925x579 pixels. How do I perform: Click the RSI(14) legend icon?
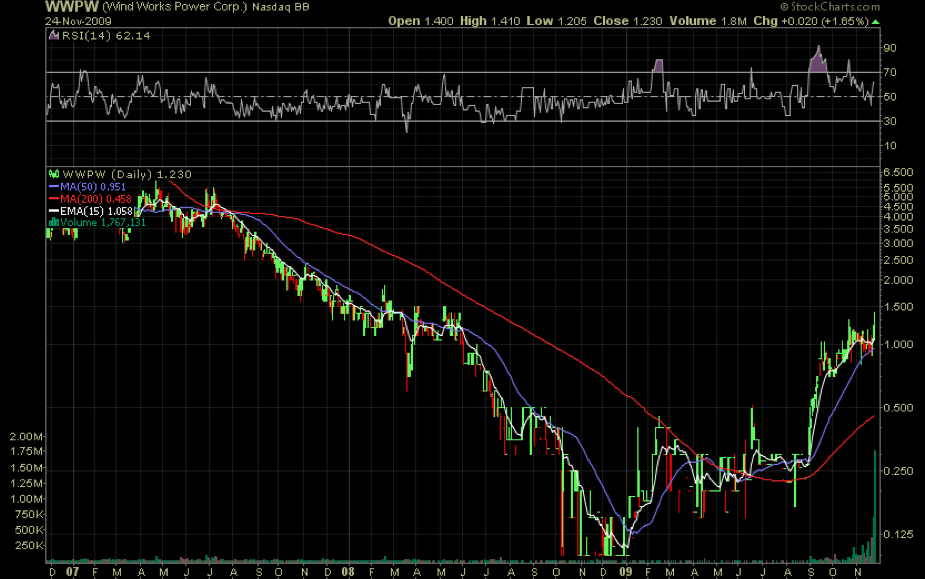(x=54, y=35)
